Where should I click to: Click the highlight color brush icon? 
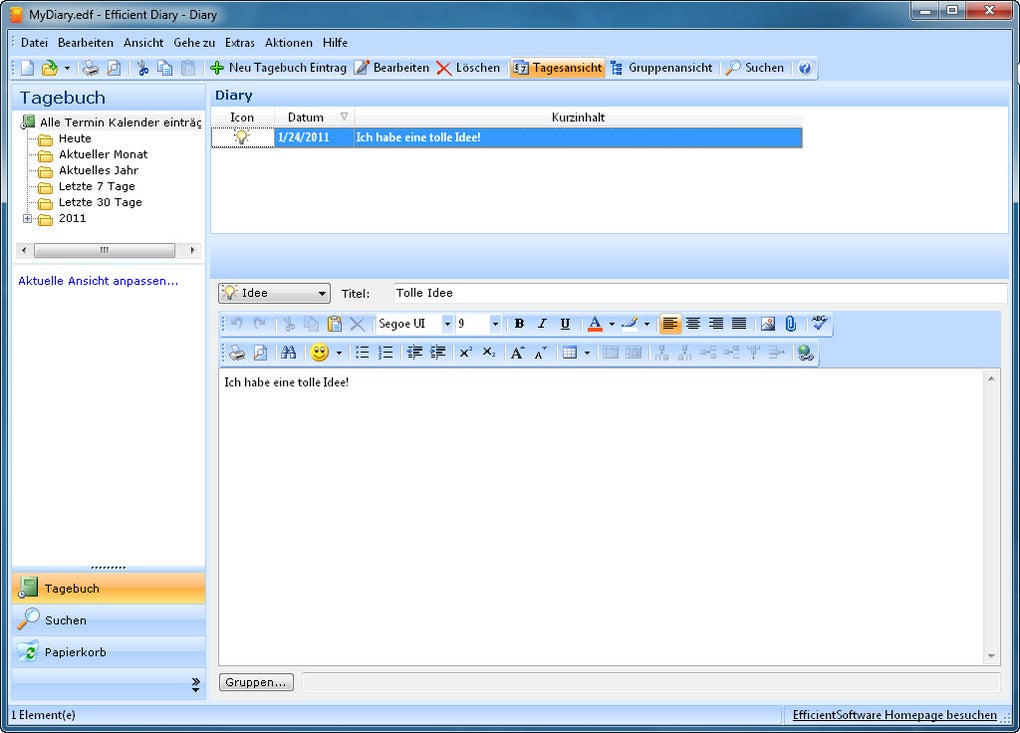pos(630,324)
